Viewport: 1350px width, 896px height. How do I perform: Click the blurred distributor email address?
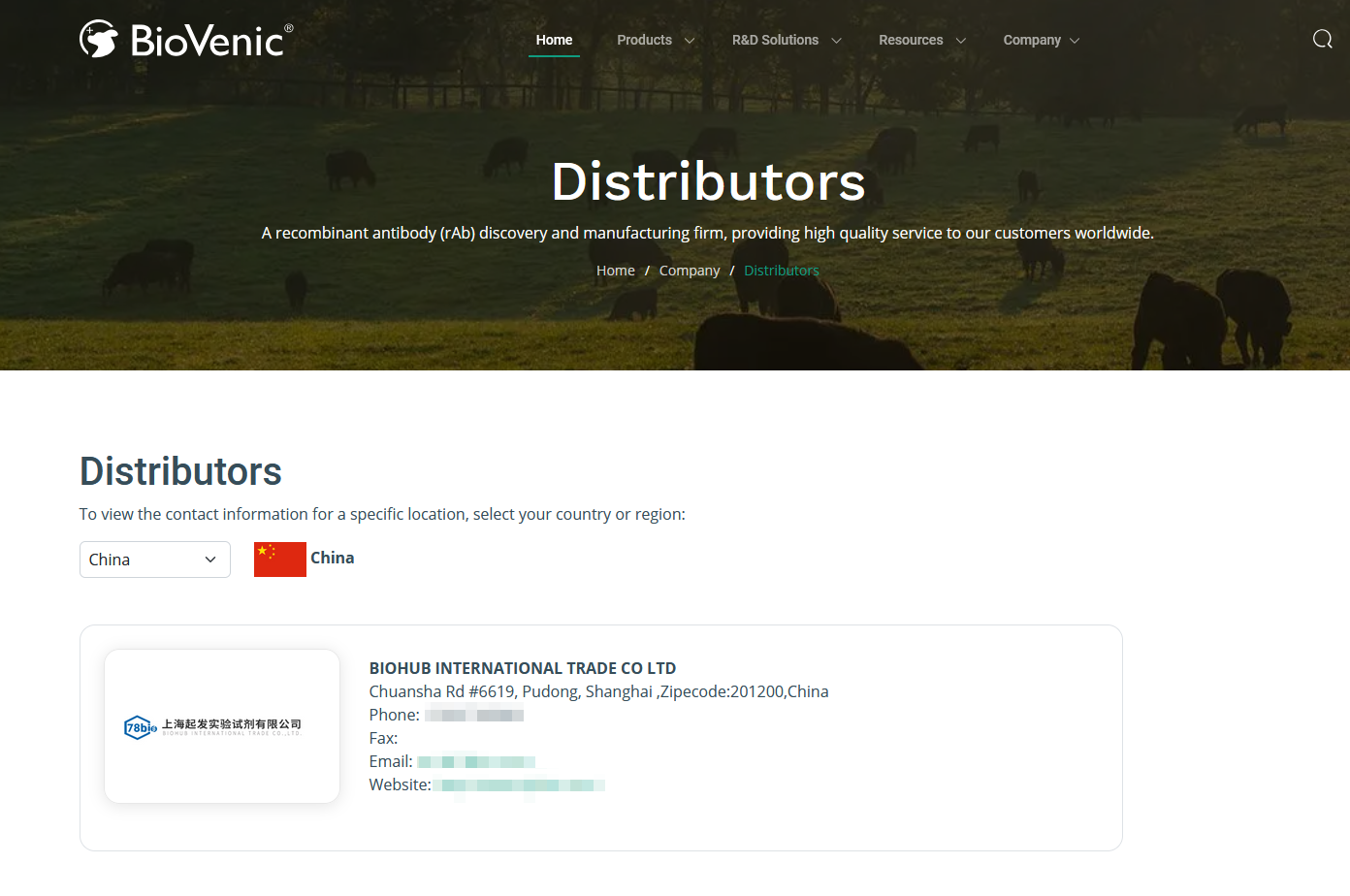[x=476, y=762]
